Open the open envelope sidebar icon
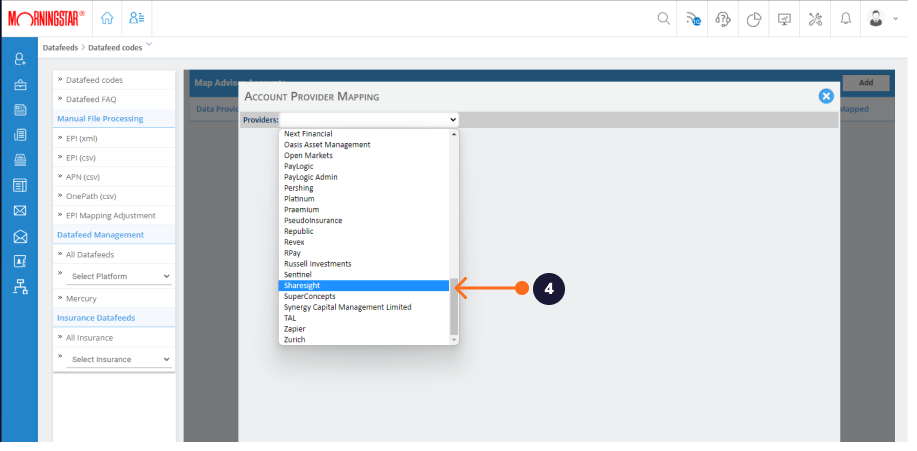917x451 pixels. (20, 236)
